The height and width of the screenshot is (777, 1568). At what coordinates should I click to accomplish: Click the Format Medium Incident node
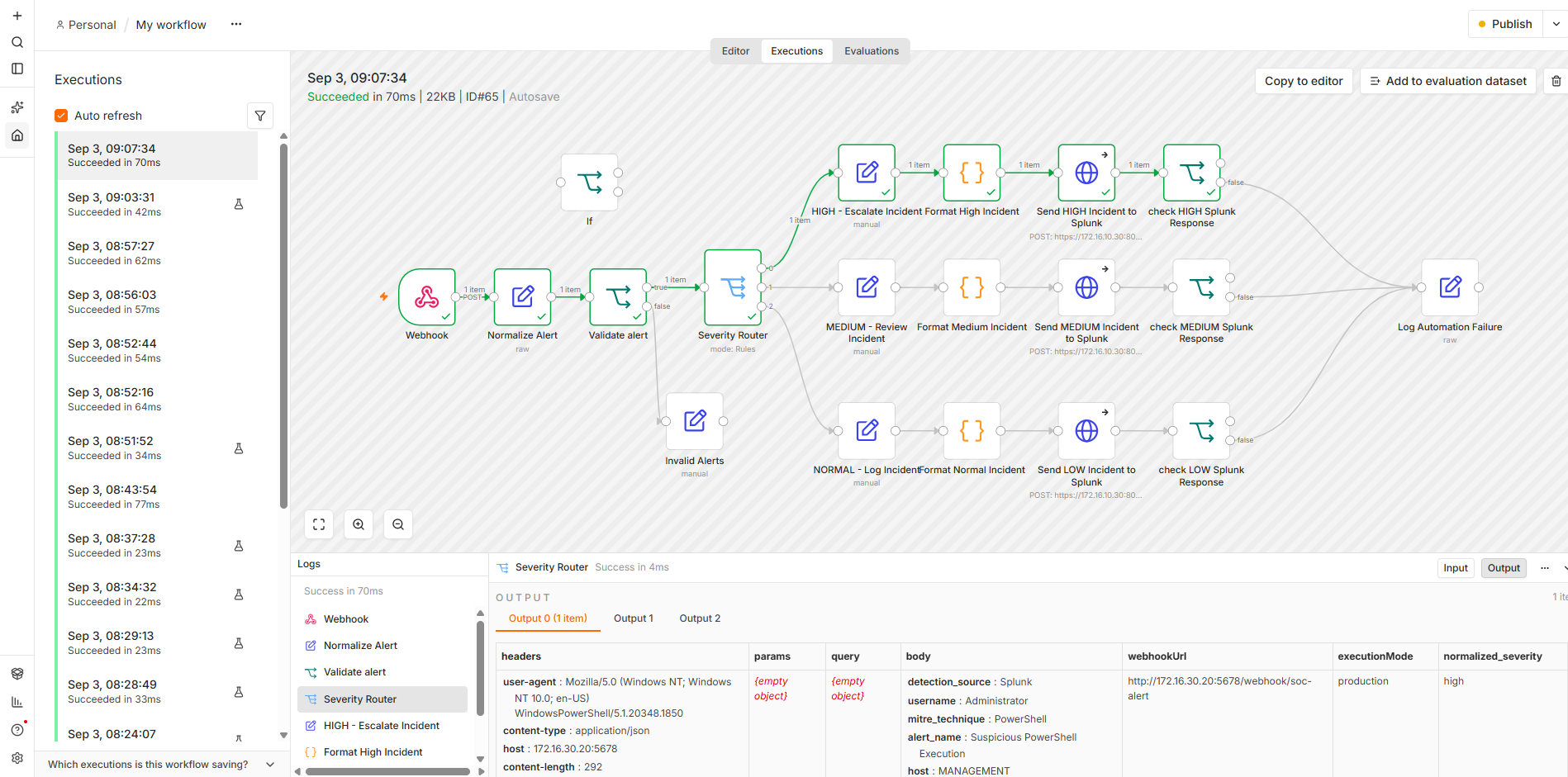coord(972,287)
